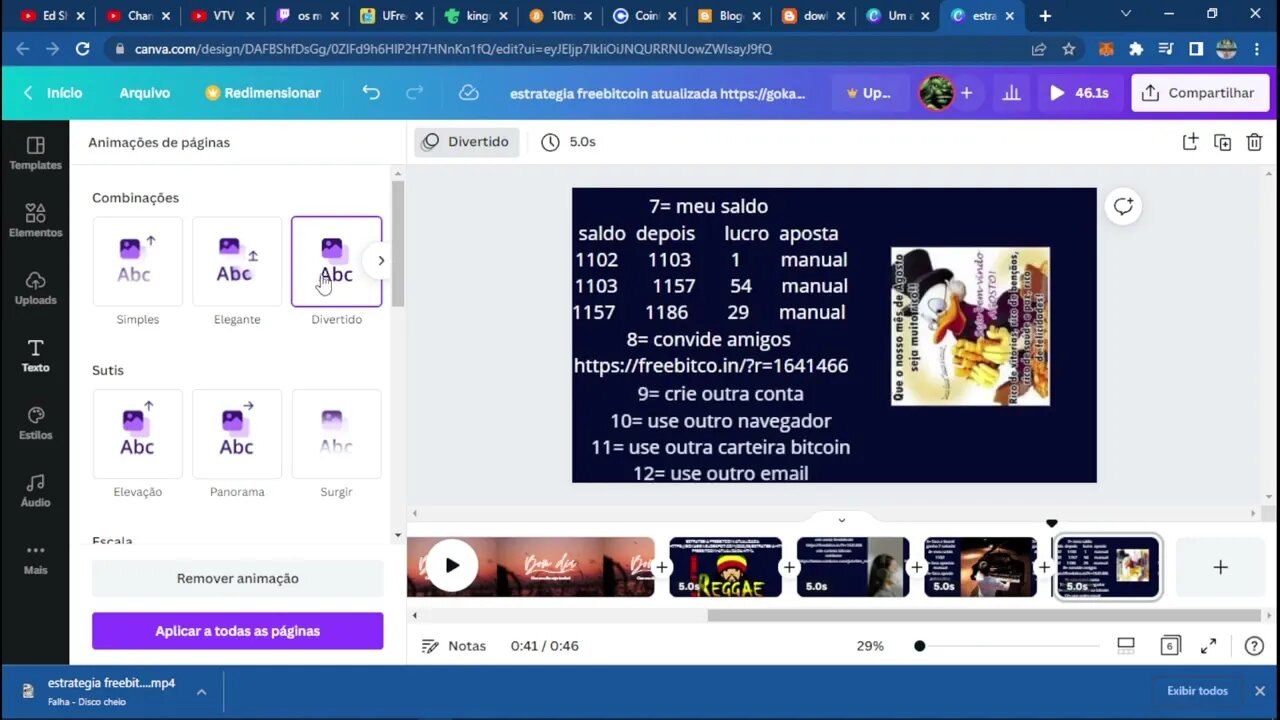Select the last selected page thumbnail
The image size is (1280, 720).
pyautogui.click(x=1108, y=567)
